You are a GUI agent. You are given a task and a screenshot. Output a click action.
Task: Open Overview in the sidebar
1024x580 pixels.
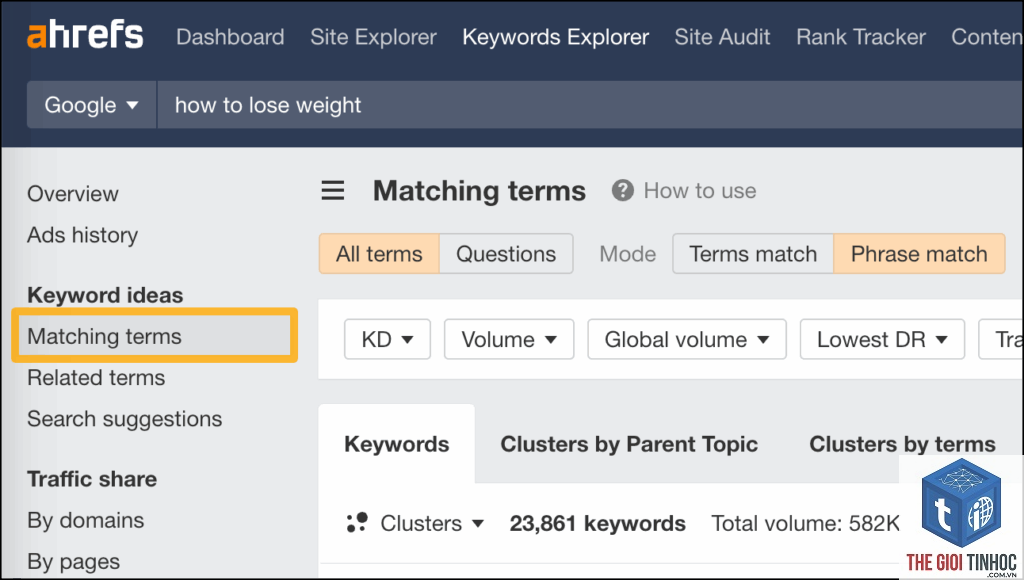pyautogui.click(x=72, y=194)
